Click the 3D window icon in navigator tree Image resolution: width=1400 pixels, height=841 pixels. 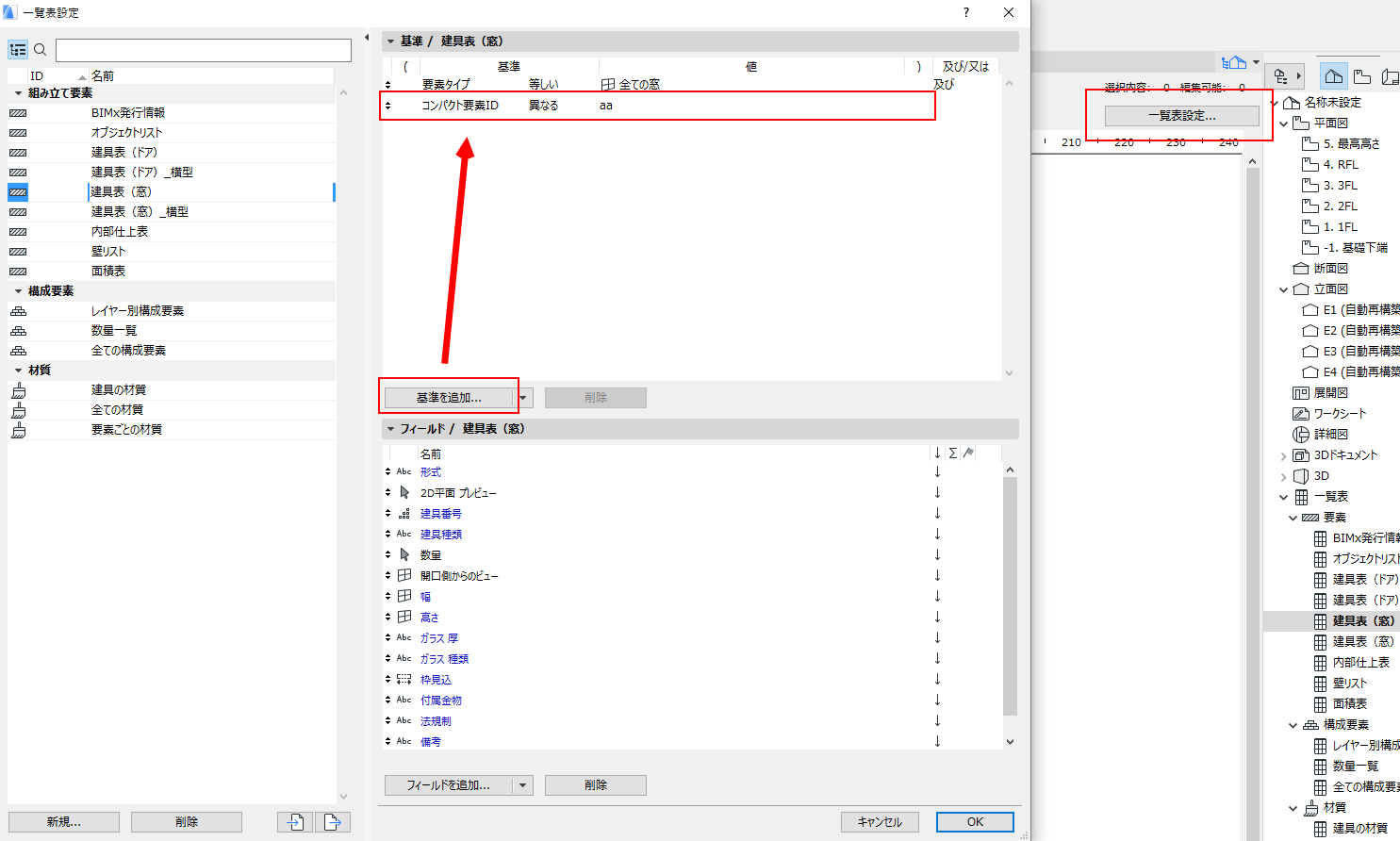pyautogui.click(x=1302, y=476)
